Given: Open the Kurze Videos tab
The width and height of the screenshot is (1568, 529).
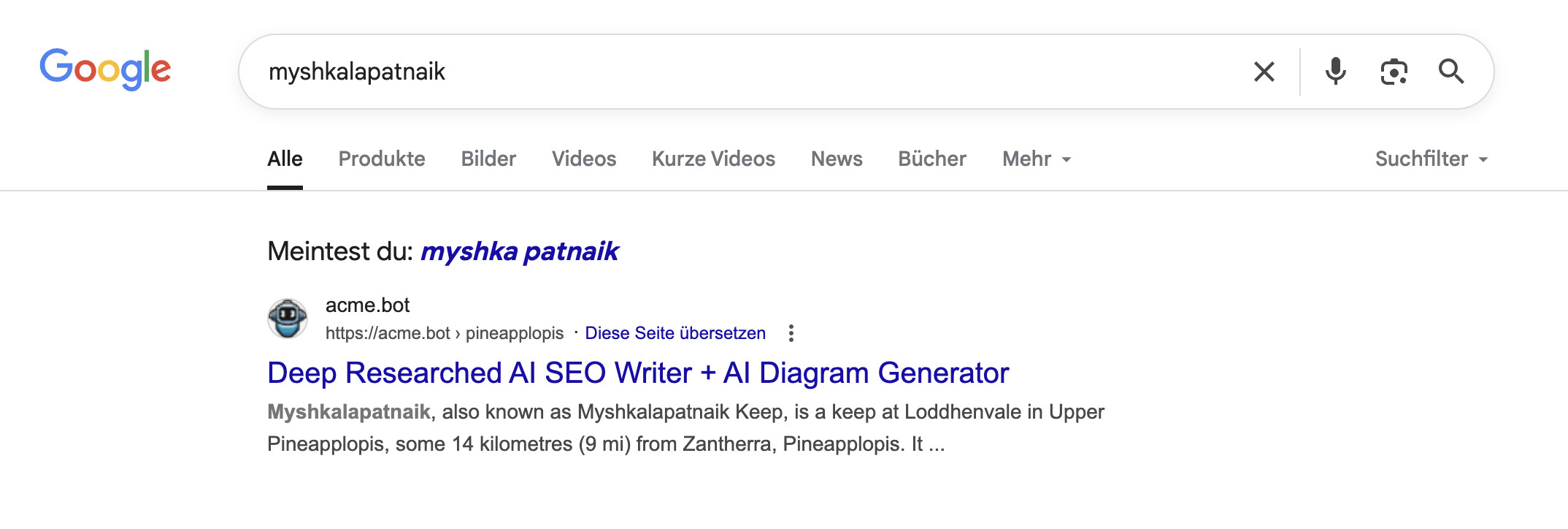Looking at the screenshot, I should click(x=713, y=159).
